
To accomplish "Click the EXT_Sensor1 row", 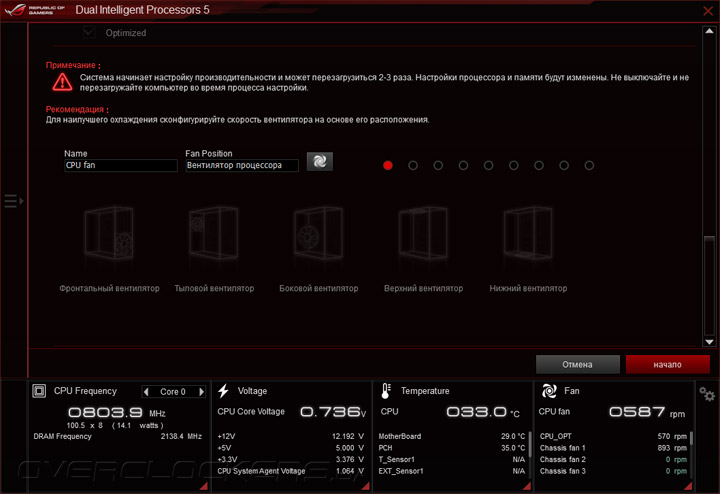I will 452,471.
